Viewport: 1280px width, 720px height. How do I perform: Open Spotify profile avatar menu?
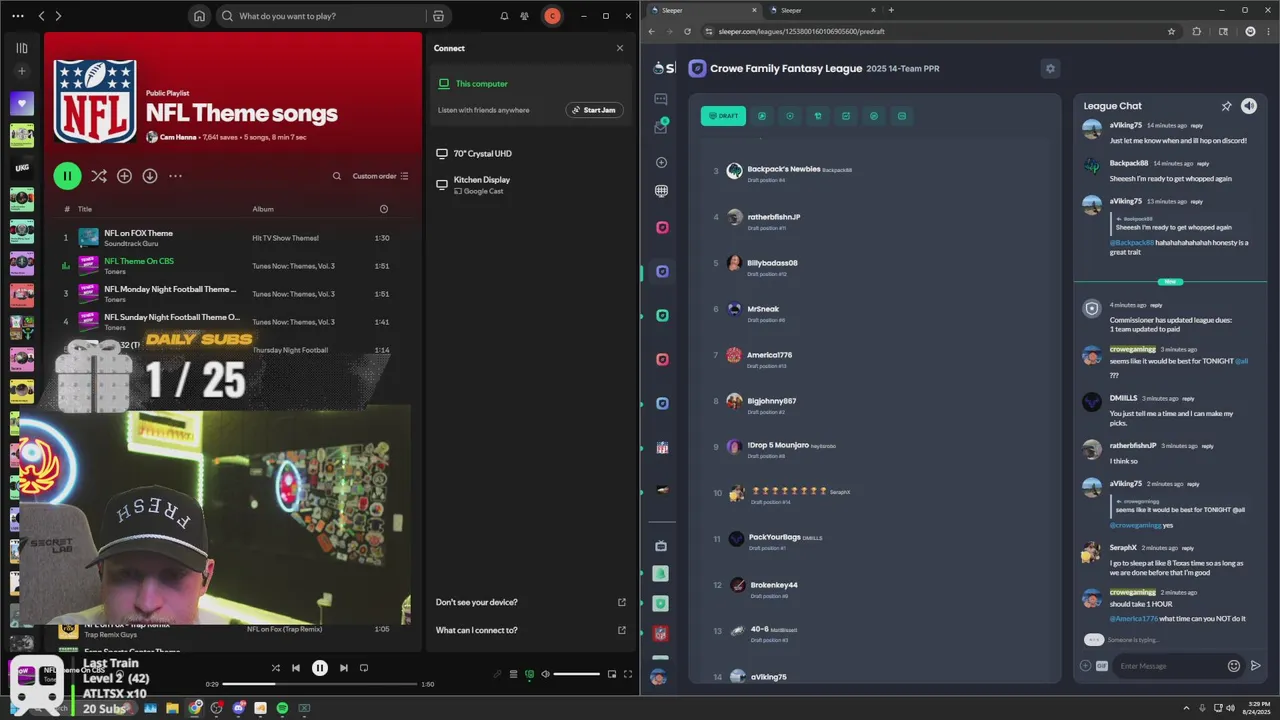(552, 16)
